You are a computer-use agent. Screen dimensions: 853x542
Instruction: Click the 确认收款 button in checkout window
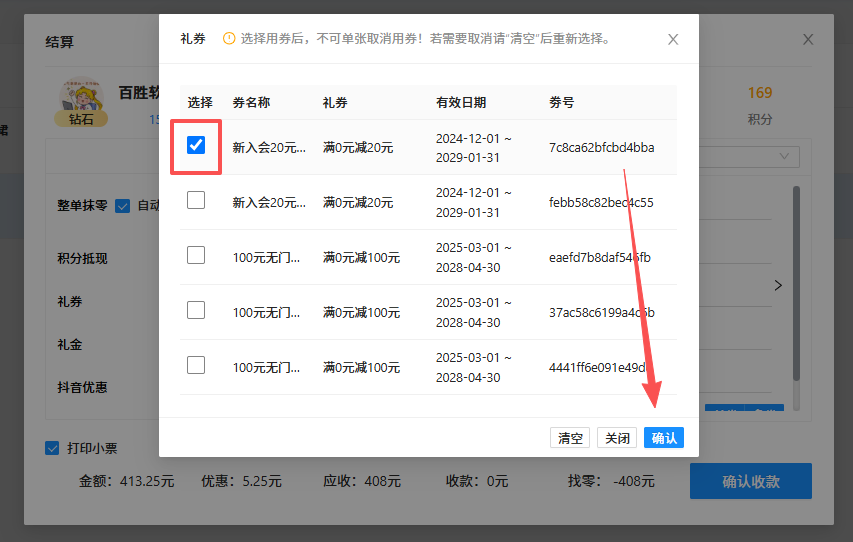(751, 481)
